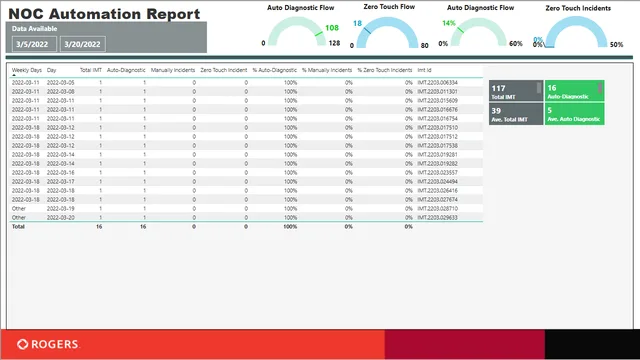Select row with Imt Id IMT.2203.028710
640x360 pixels.
click(x=246, y=208)
